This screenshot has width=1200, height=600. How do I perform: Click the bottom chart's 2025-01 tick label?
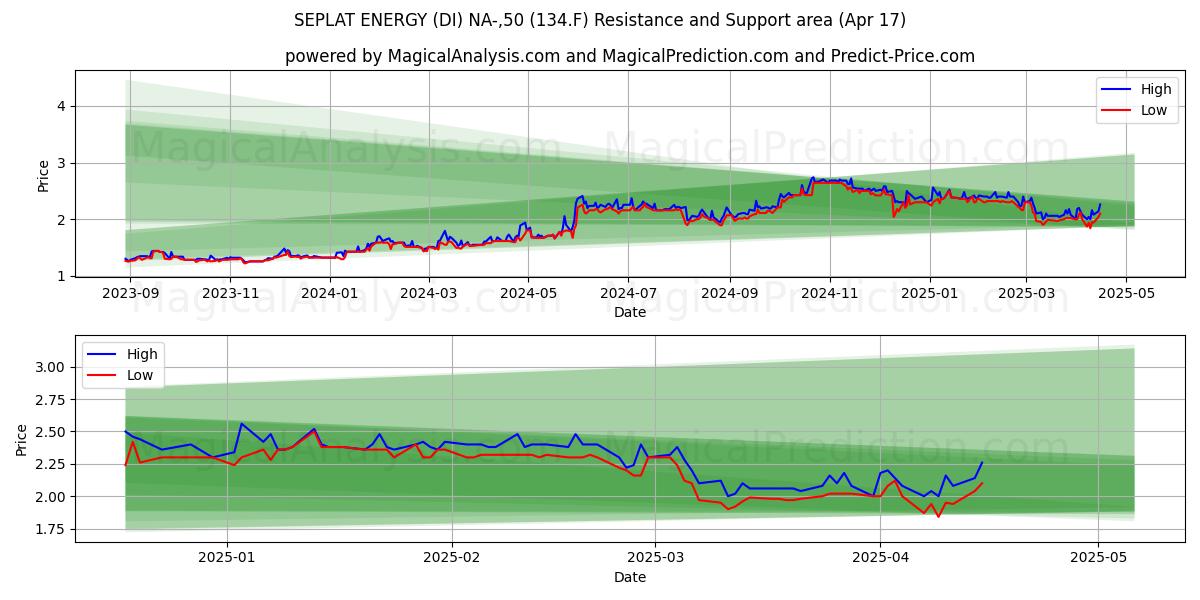[x=227, y=558]
